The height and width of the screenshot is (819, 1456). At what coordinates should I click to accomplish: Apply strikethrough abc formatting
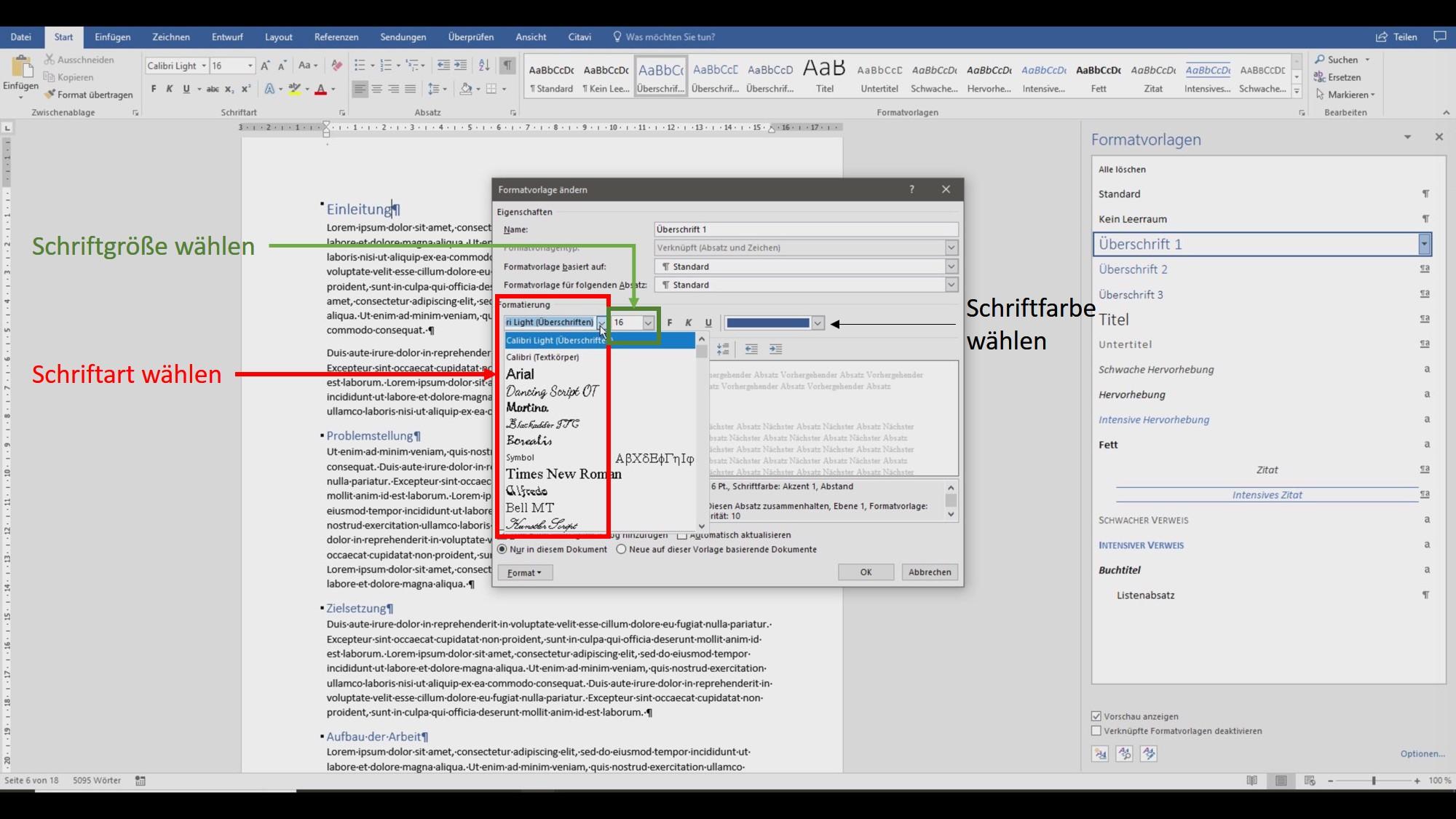pos(213,89)
